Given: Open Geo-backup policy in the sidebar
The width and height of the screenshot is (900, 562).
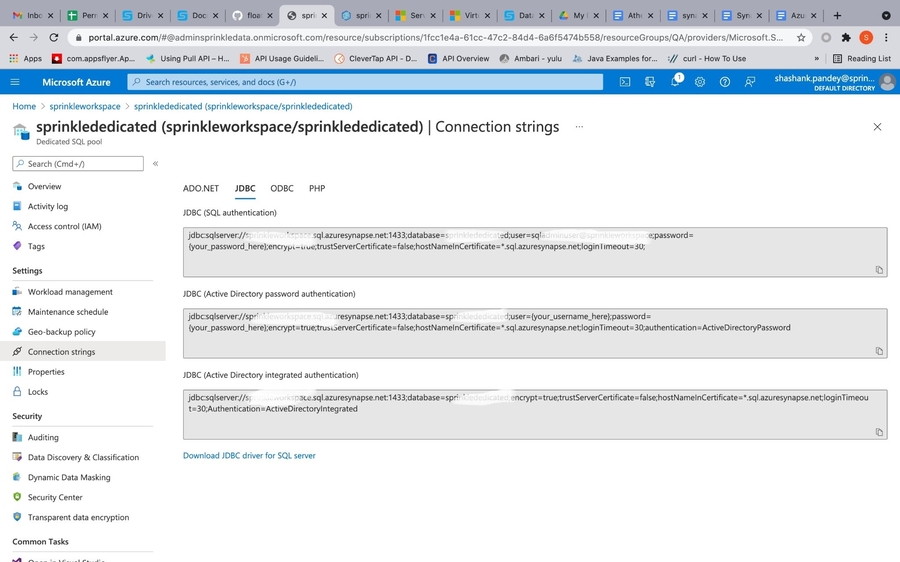Looking at the screenshot, I should point(62,332).
